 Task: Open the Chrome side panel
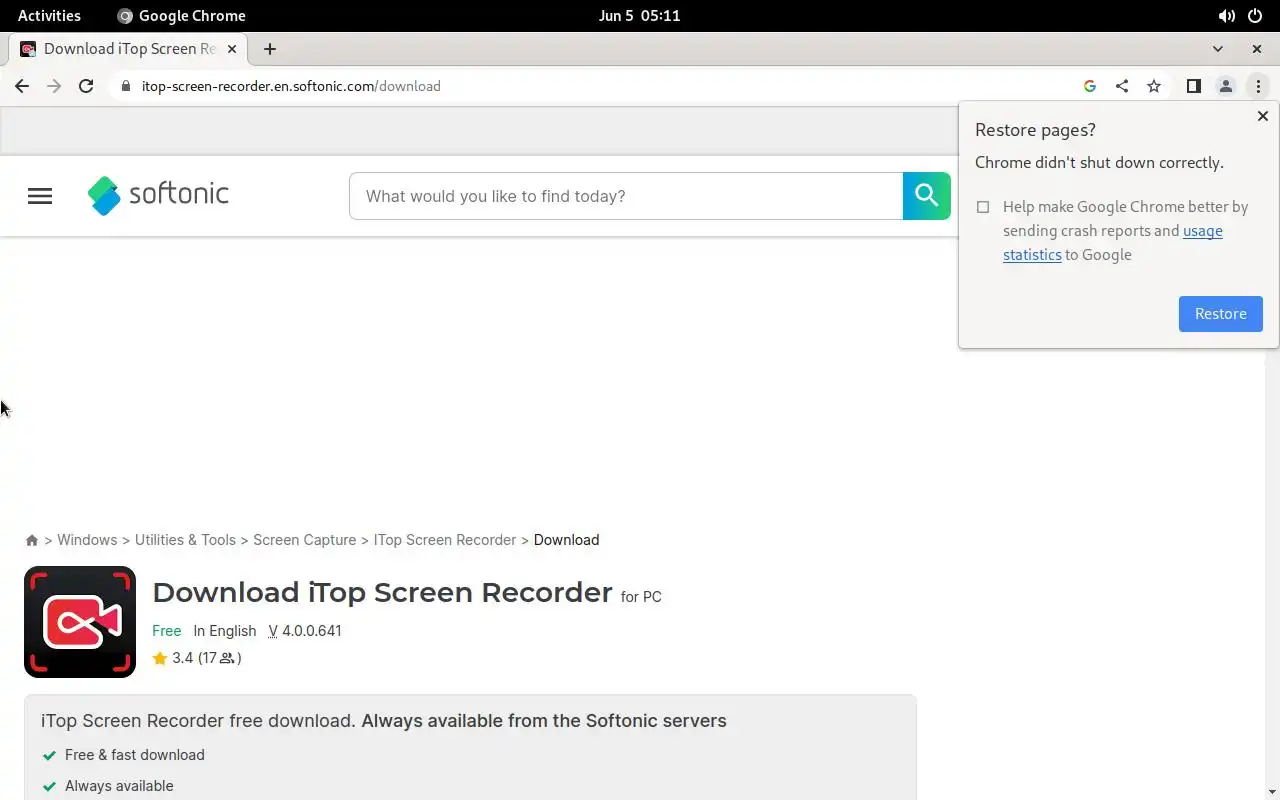1193,86
